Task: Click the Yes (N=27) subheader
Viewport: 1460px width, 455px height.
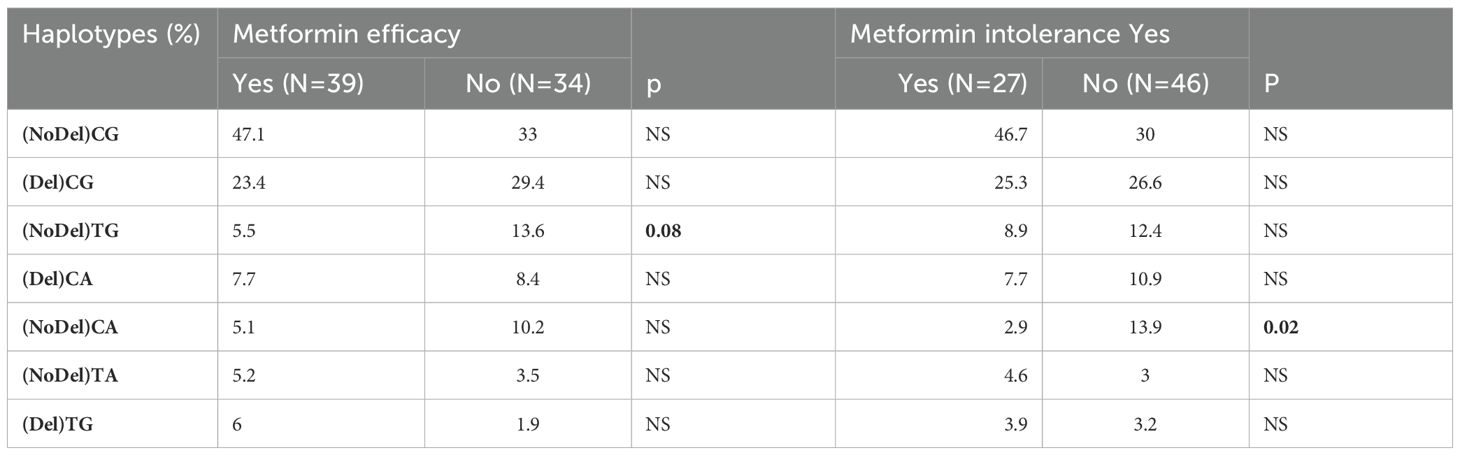Action: point(964,85)
